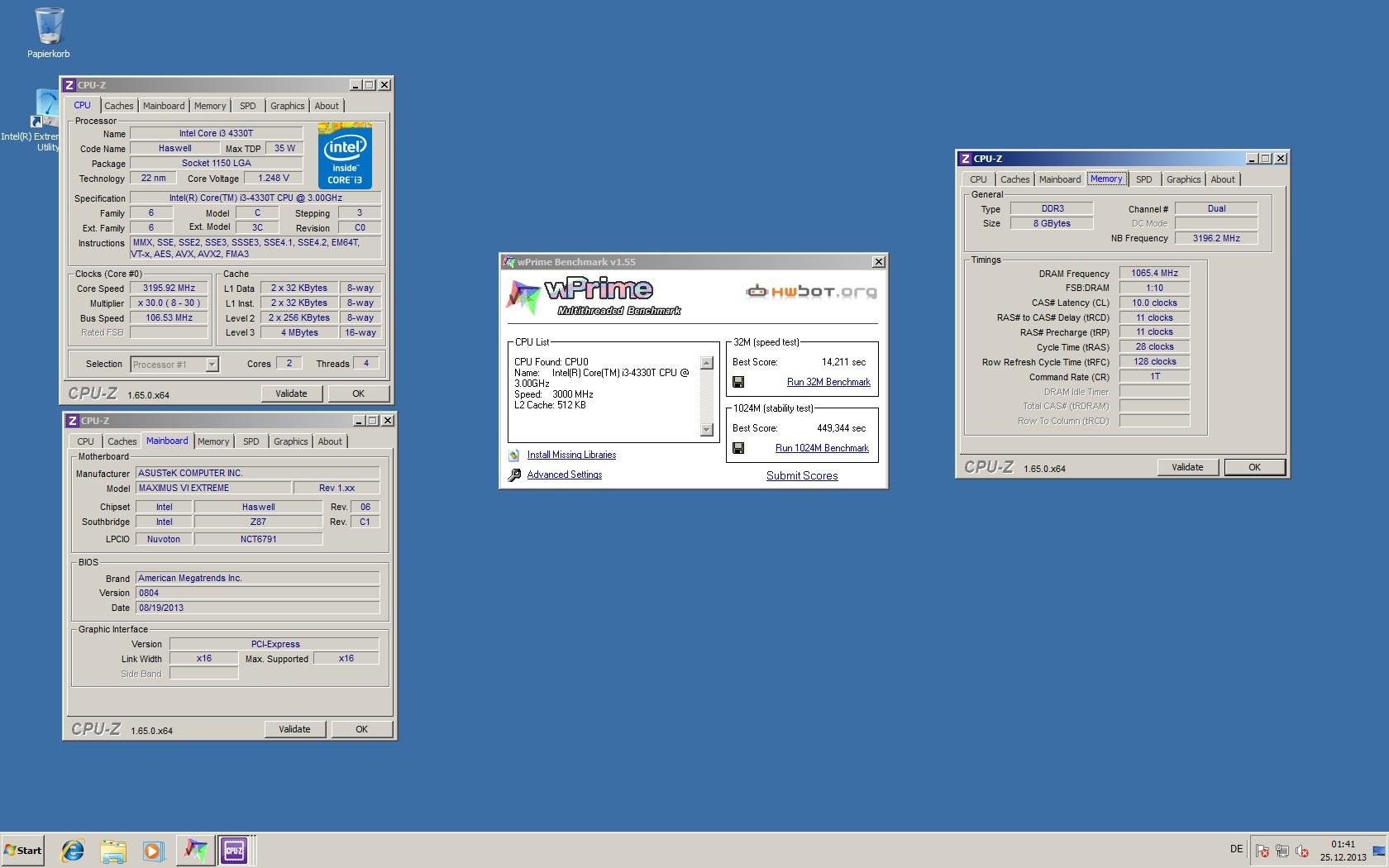The image size is (1389, 868).
Task: Click save icon for 1024M score
Action: (738, 448)
